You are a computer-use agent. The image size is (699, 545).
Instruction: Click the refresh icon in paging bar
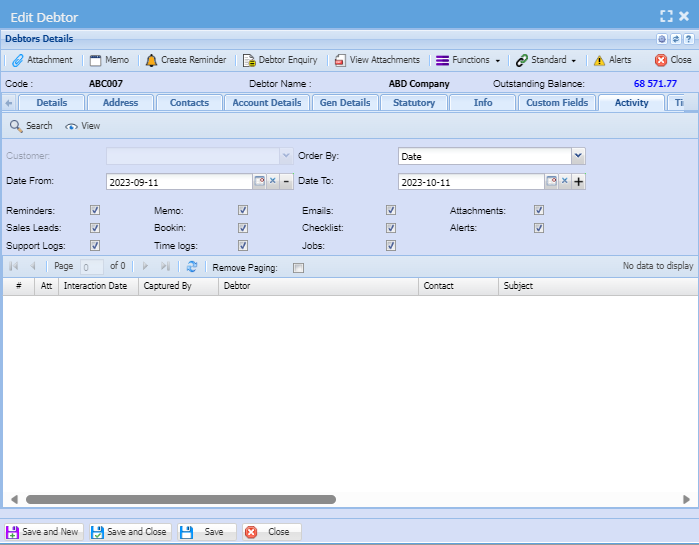point(192,267)
